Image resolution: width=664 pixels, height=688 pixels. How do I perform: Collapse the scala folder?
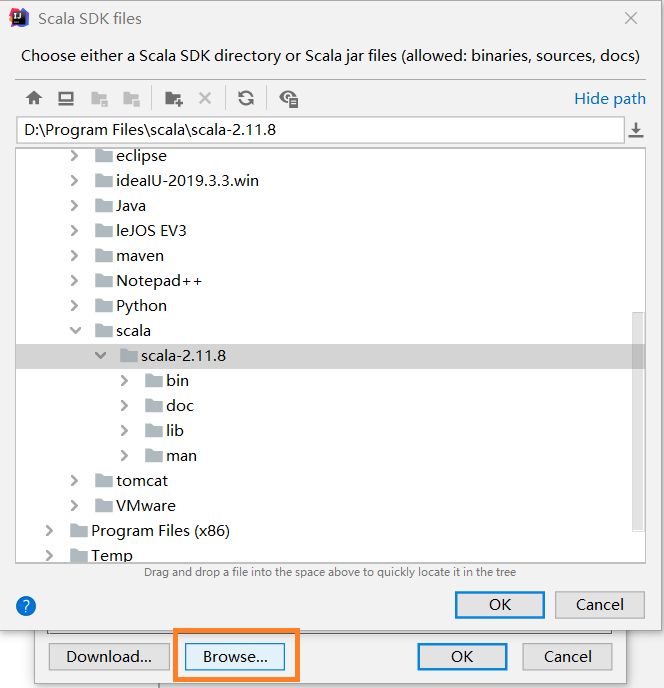point(75,330)
